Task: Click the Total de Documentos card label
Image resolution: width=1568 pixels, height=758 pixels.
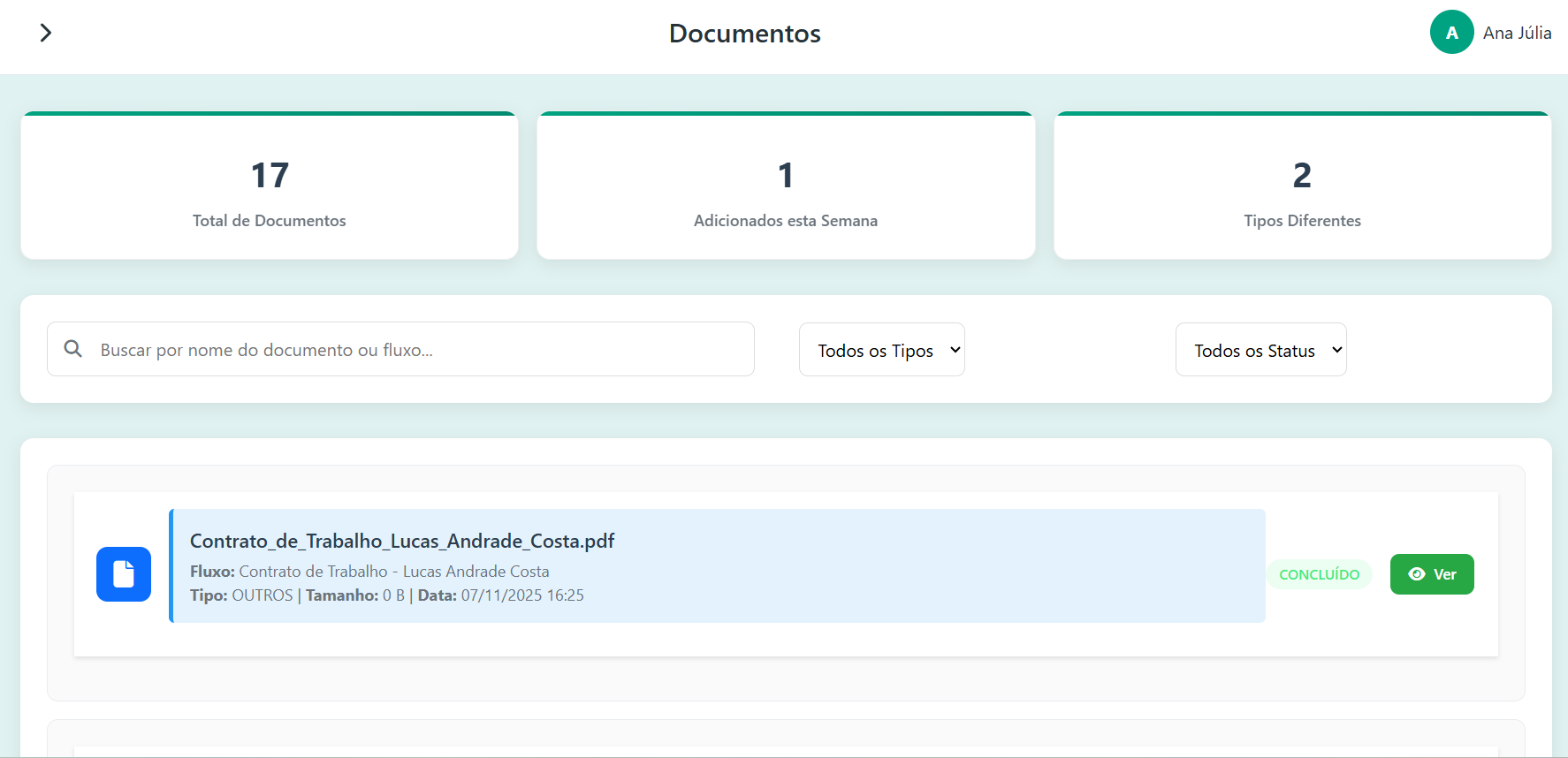Action: (x=270, y=221)
